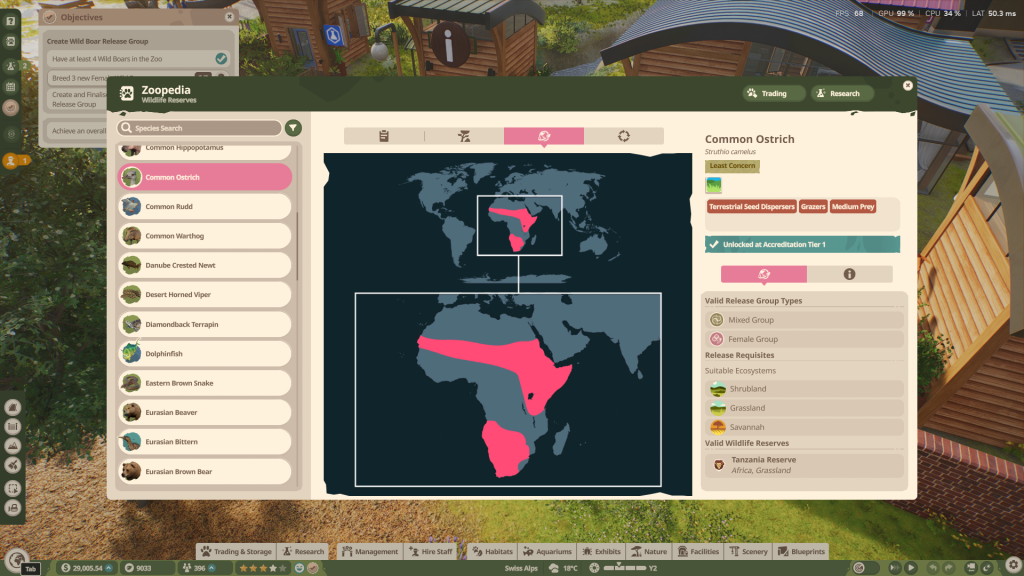1024x576 pixels.
Task: Click the Trading button in Zoopedia header
Action: click(x=775, y=93)
